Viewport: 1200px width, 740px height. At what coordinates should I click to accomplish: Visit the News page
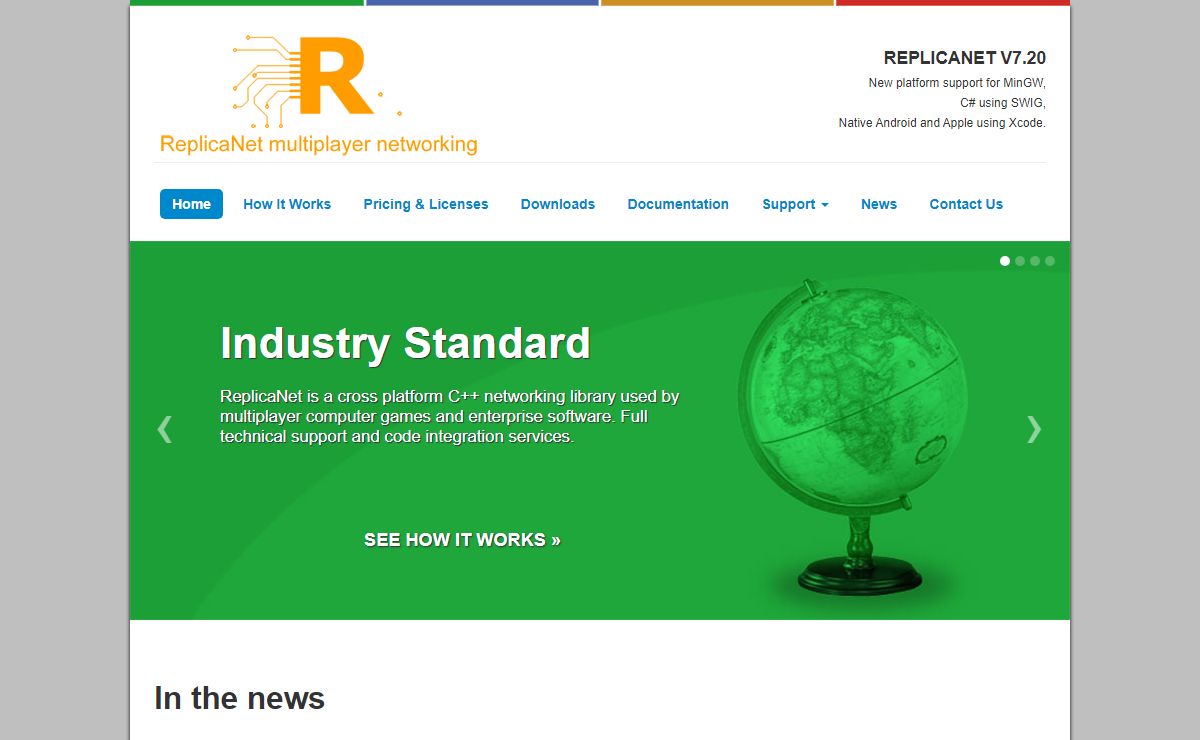[879, 204]
